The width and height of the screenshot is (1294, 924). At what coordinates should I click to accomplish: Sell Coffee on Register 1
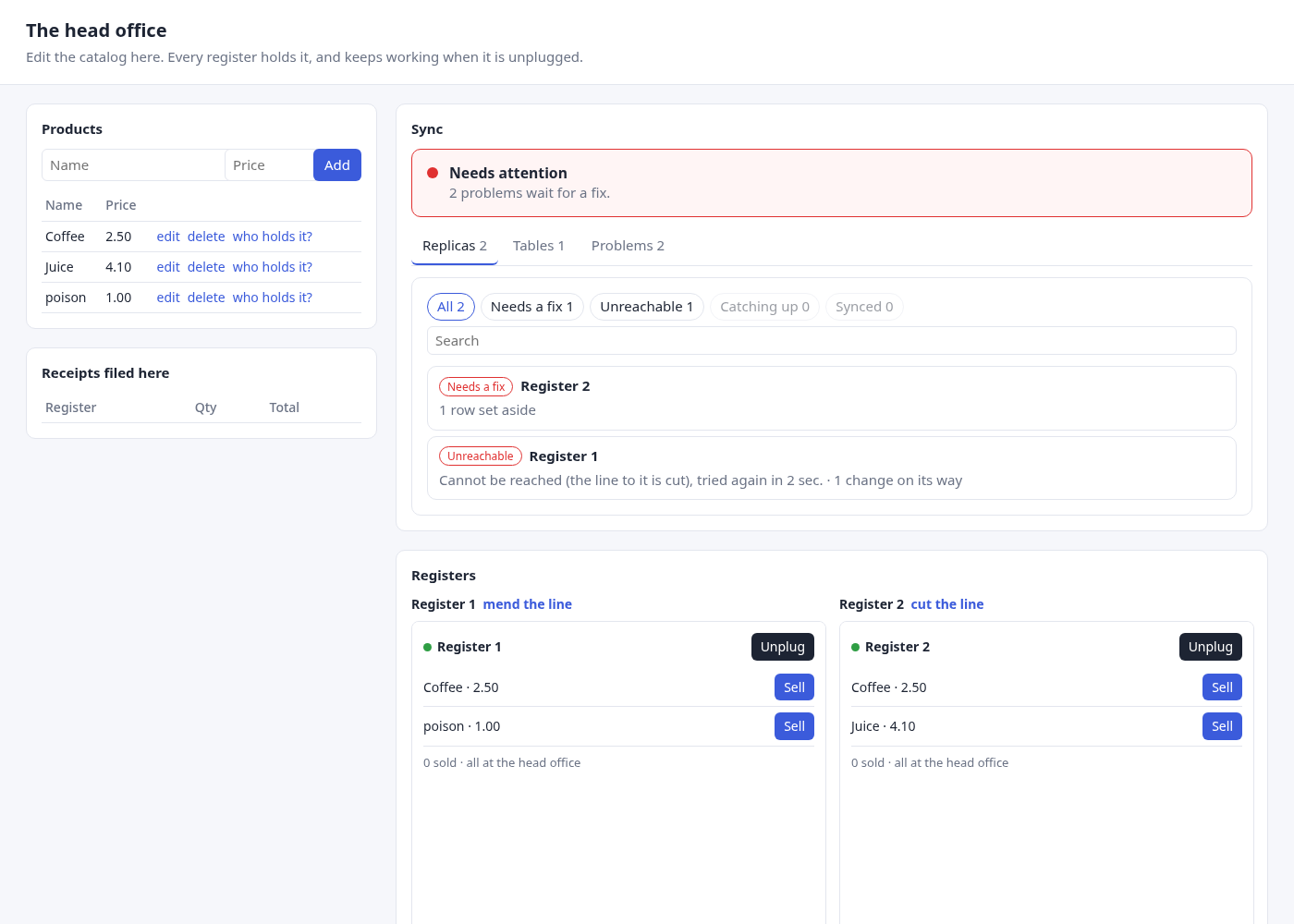coord(794,687)
